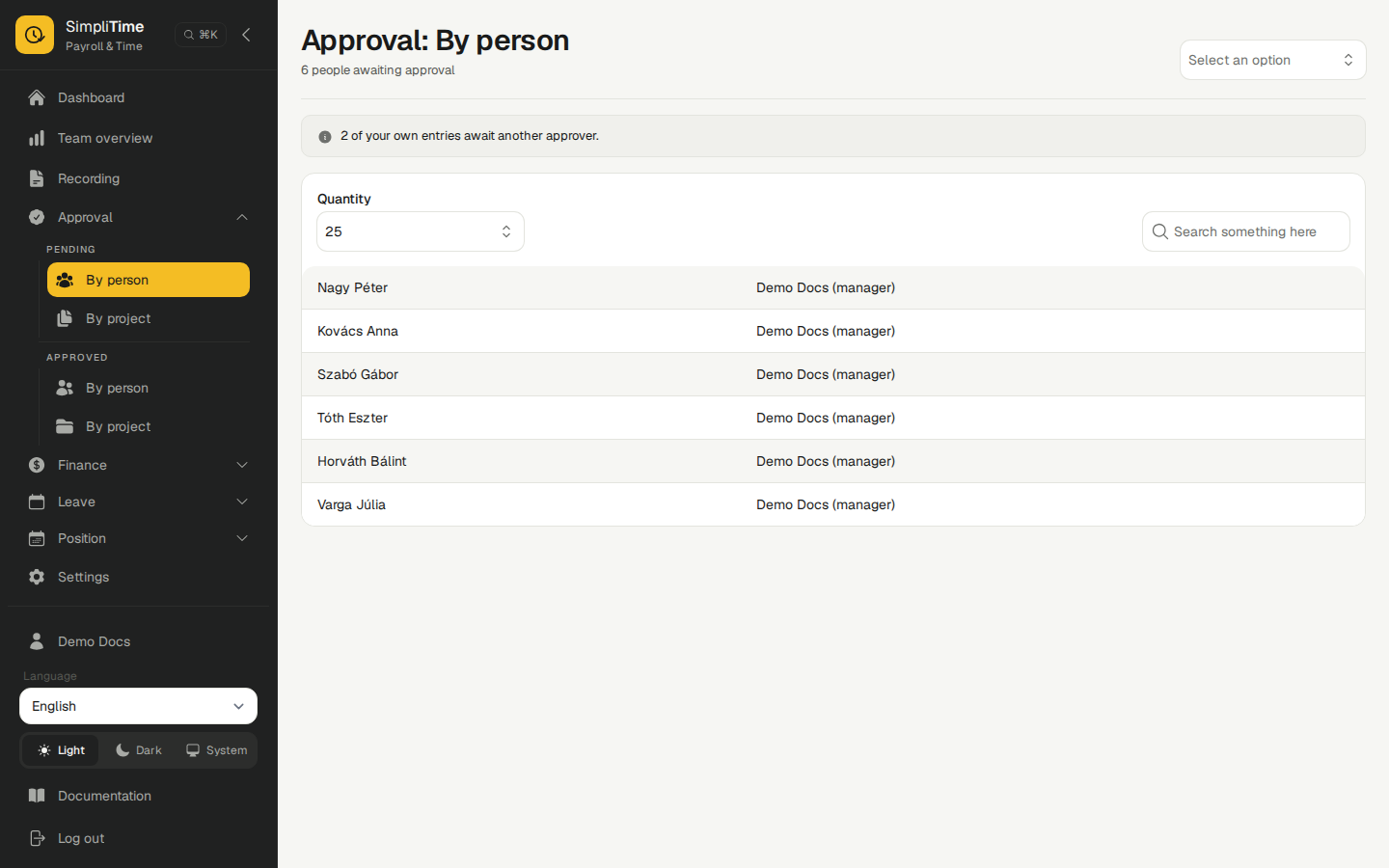
Task: Select the Horváth Bálint row
Action: pyautogui.click(x=833, y=461)
